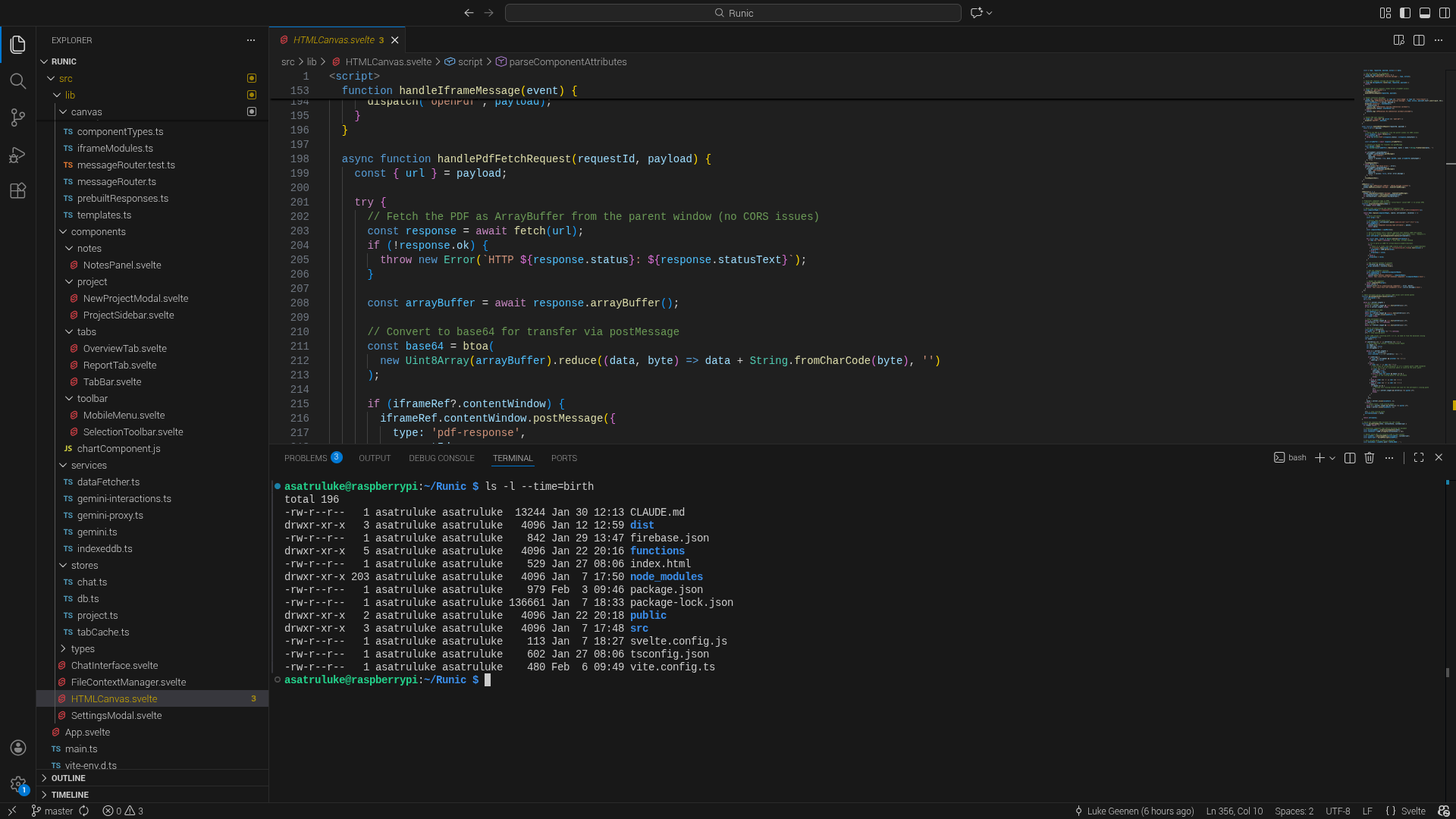Switch to the PROBLEMS tab
This screenshot has height=819, width=1456.
(306, 458)
